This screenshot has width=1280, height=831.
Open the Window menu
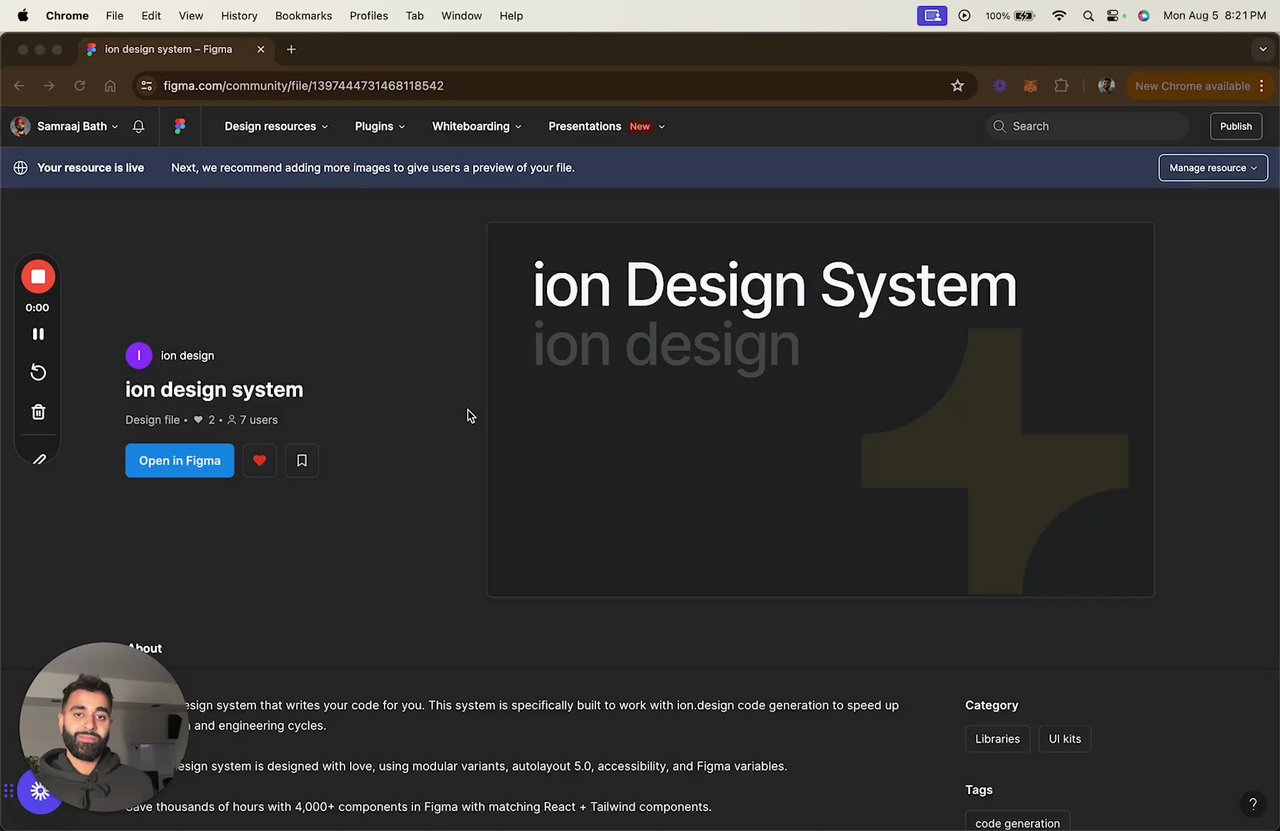tap(461, 16)
